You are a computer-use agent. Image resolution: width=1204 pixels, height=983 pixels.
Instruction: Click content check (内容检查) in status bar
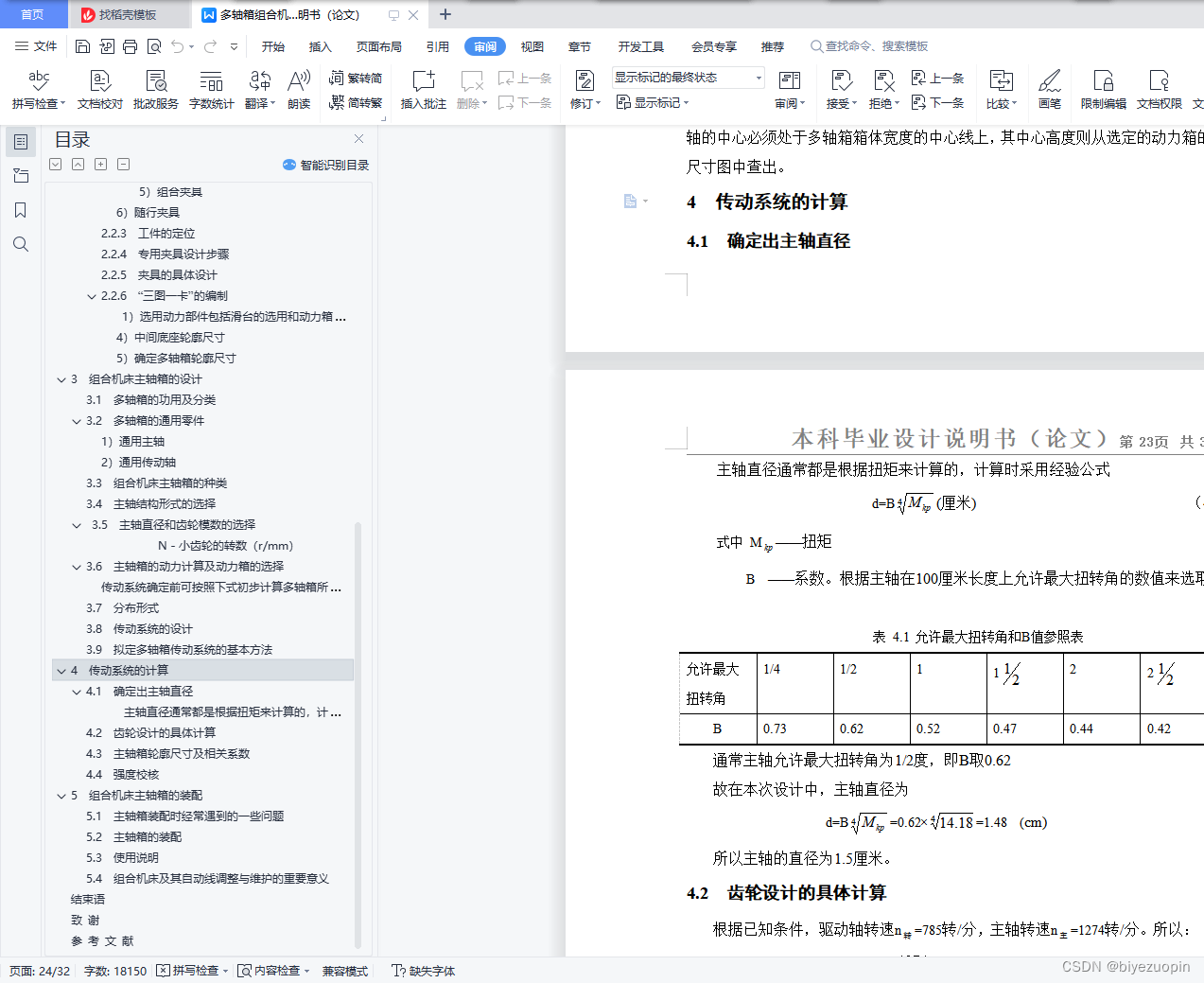274,971
